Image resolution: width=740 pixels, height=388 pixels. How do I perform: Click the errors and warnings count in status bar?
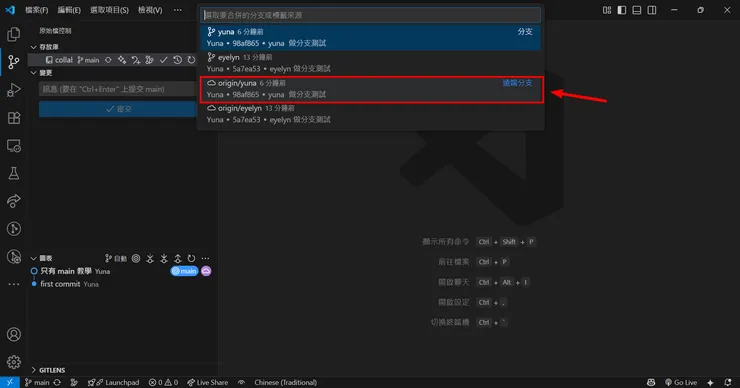click(x=163, y=382)
